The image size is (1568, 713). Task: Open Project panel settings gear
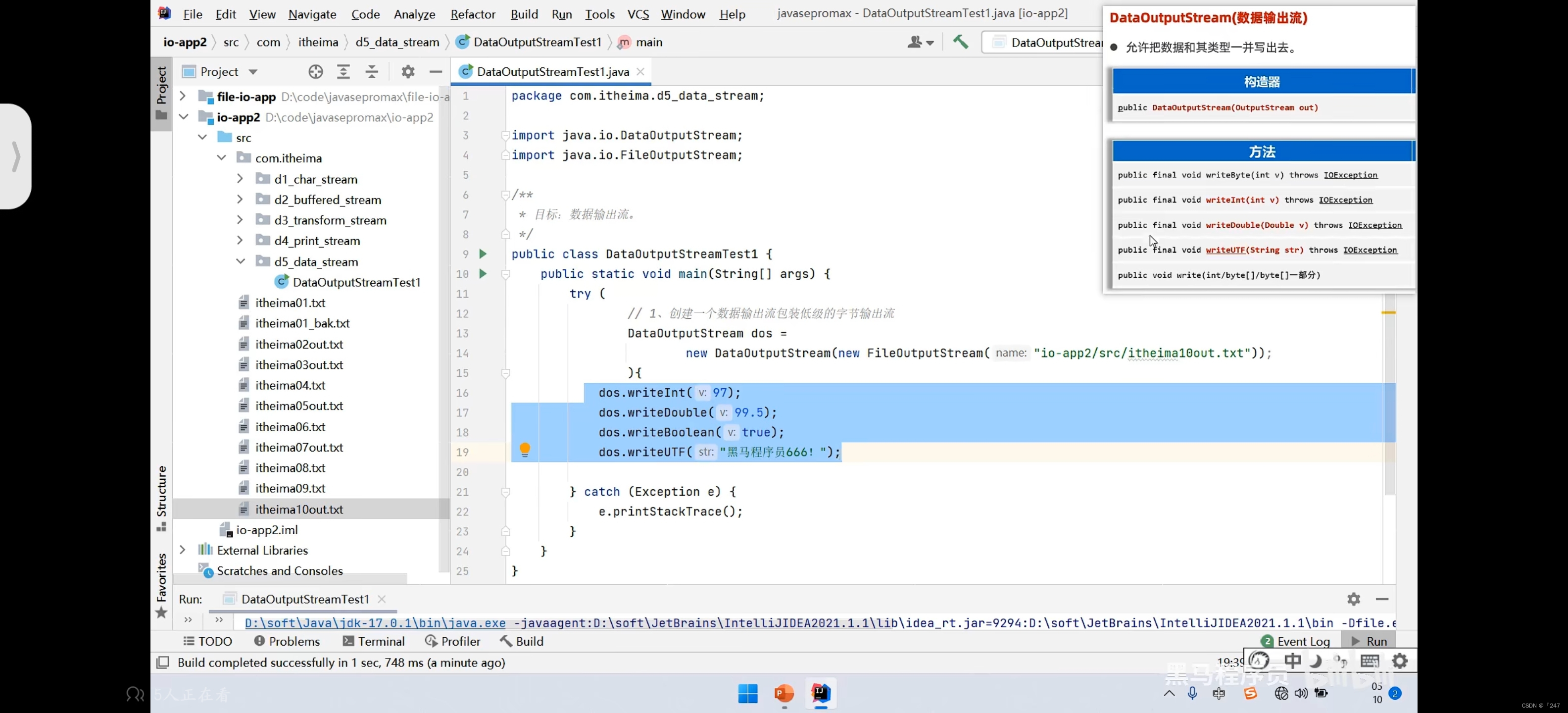click(408, 72)
